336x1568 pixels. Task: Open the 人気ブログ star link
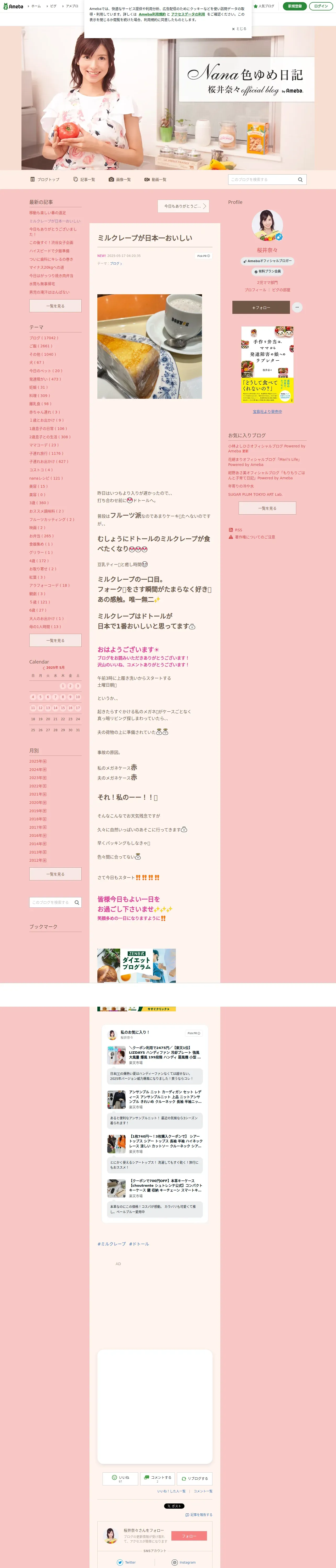point(264,6)
